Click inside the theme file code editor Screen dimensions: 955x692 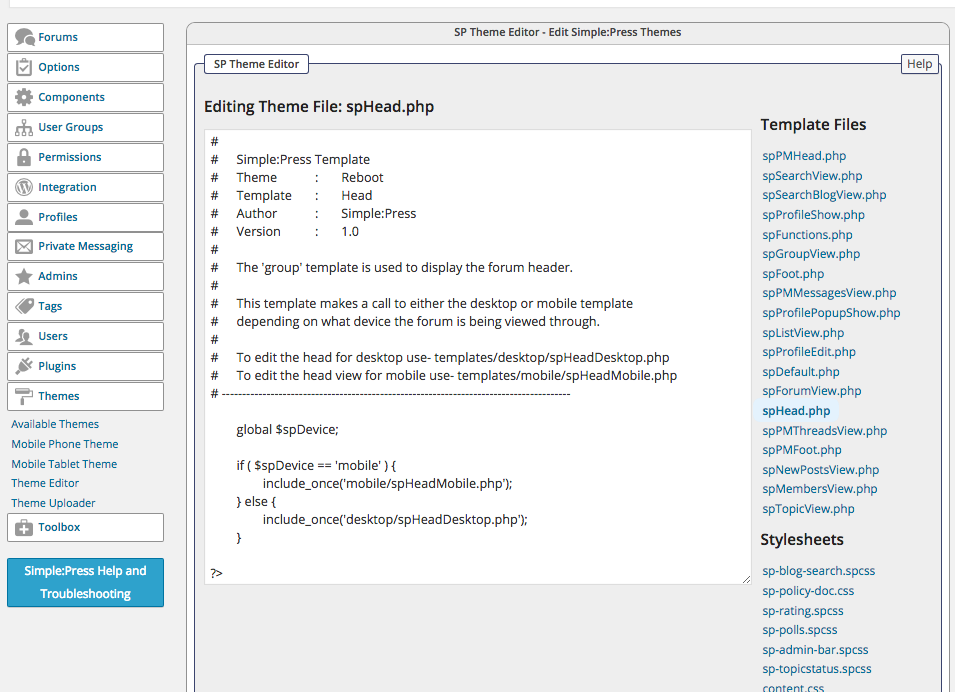(478, 357)
